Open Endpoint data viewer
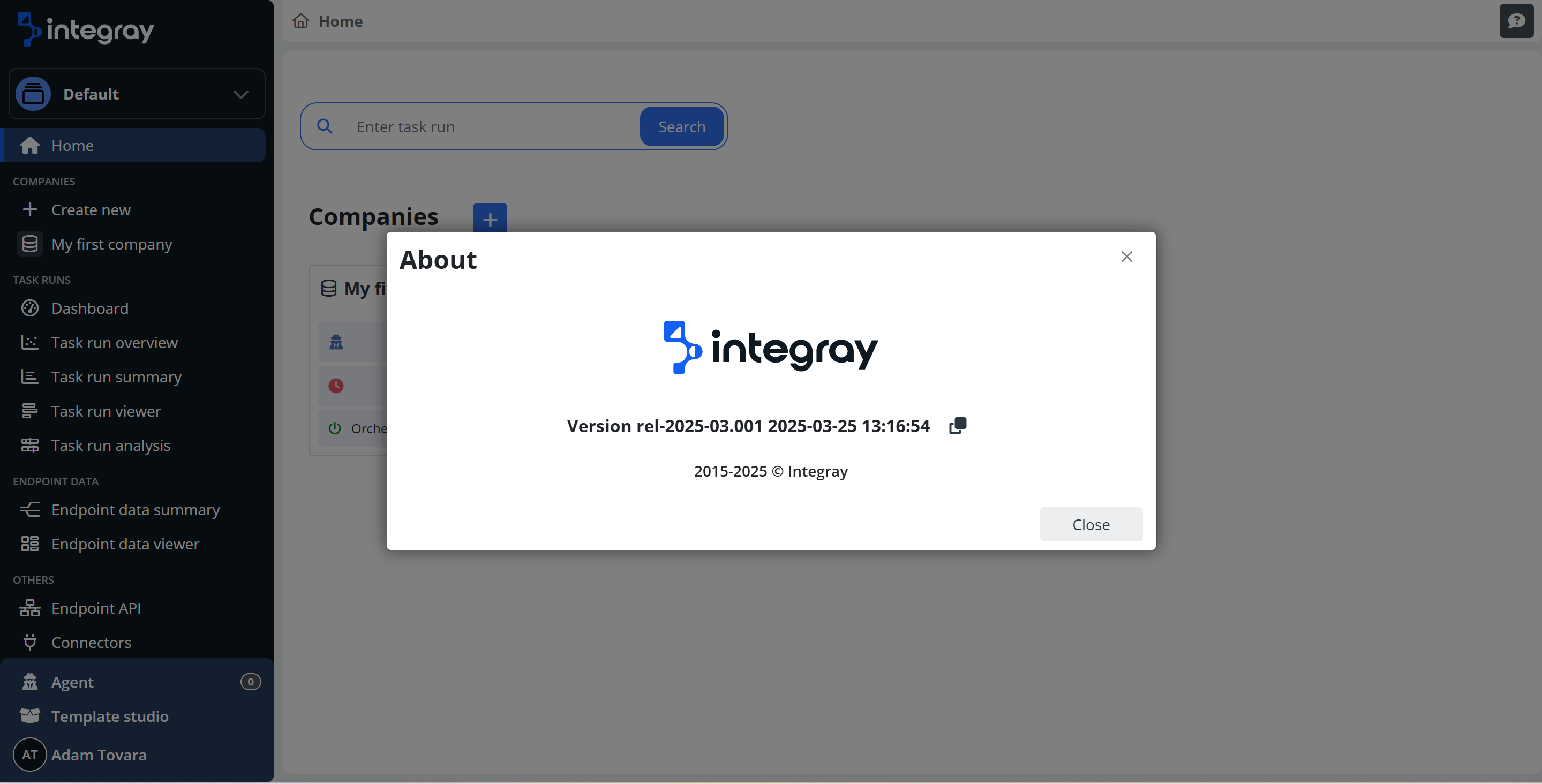This screenshot has height=784, width=1542. (x=125, y=544)
